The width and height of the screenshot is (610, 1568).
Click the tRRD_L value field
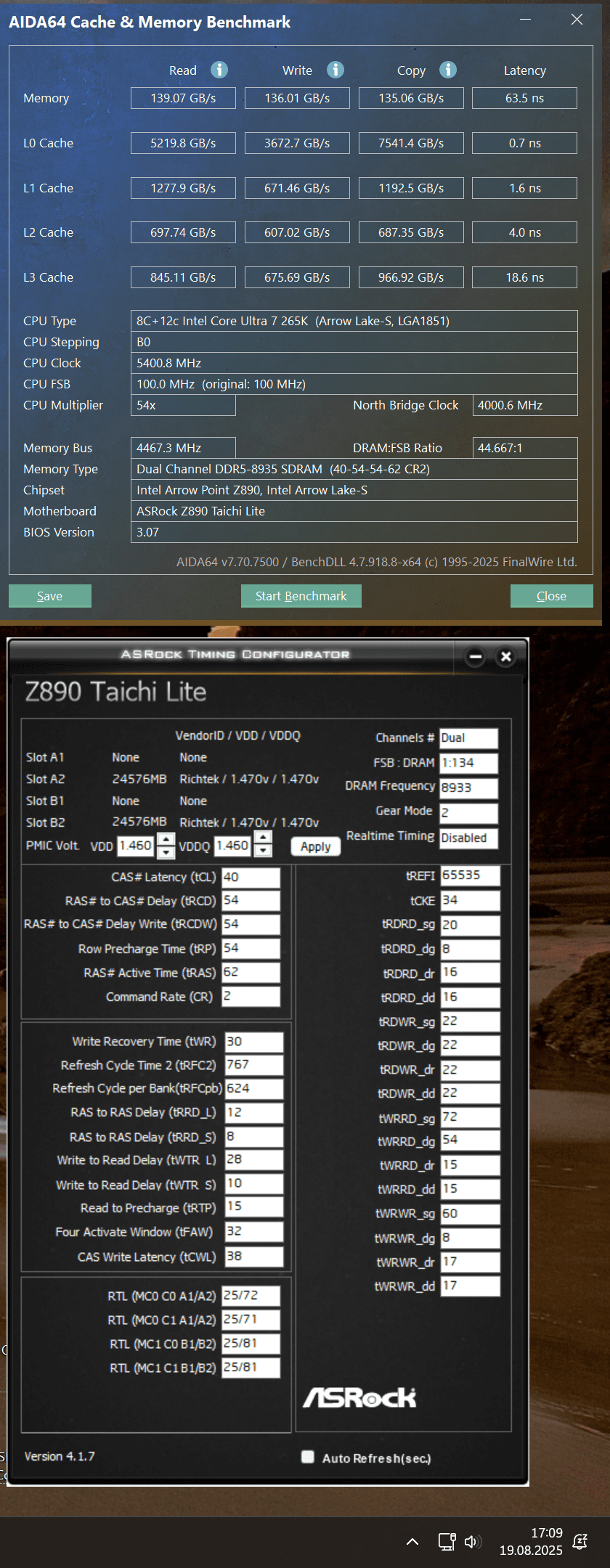pos(254,1112)
